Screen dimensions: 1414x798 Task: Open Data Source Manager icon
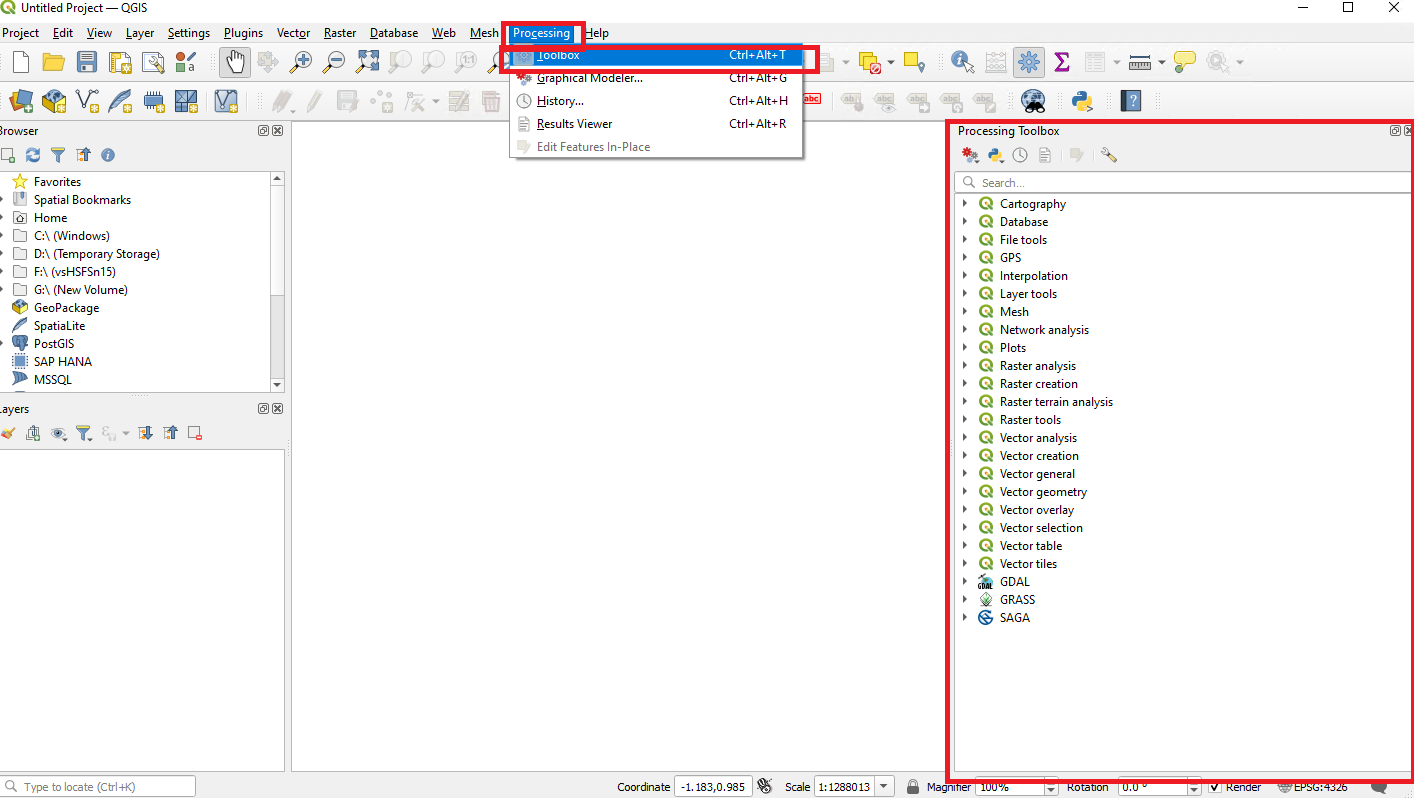point(21,100)
